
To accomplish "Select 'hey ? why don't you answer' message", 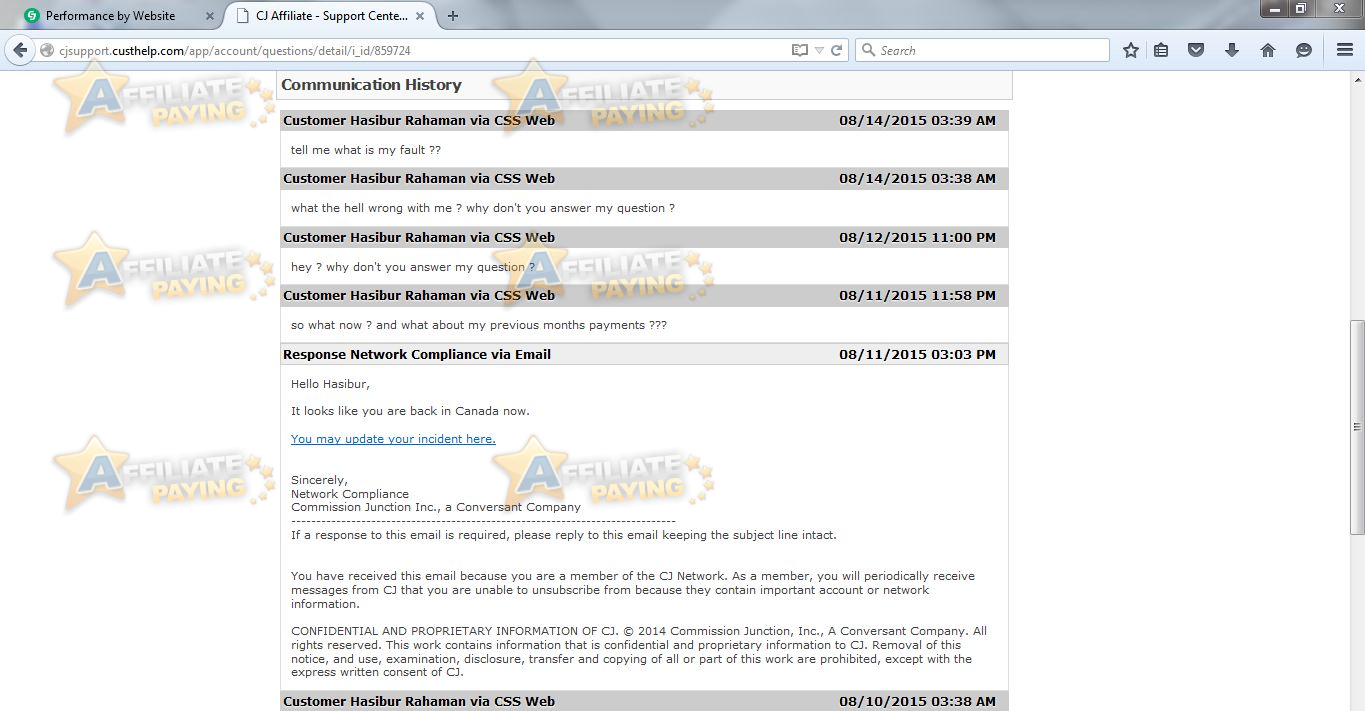I will point(413,267).
